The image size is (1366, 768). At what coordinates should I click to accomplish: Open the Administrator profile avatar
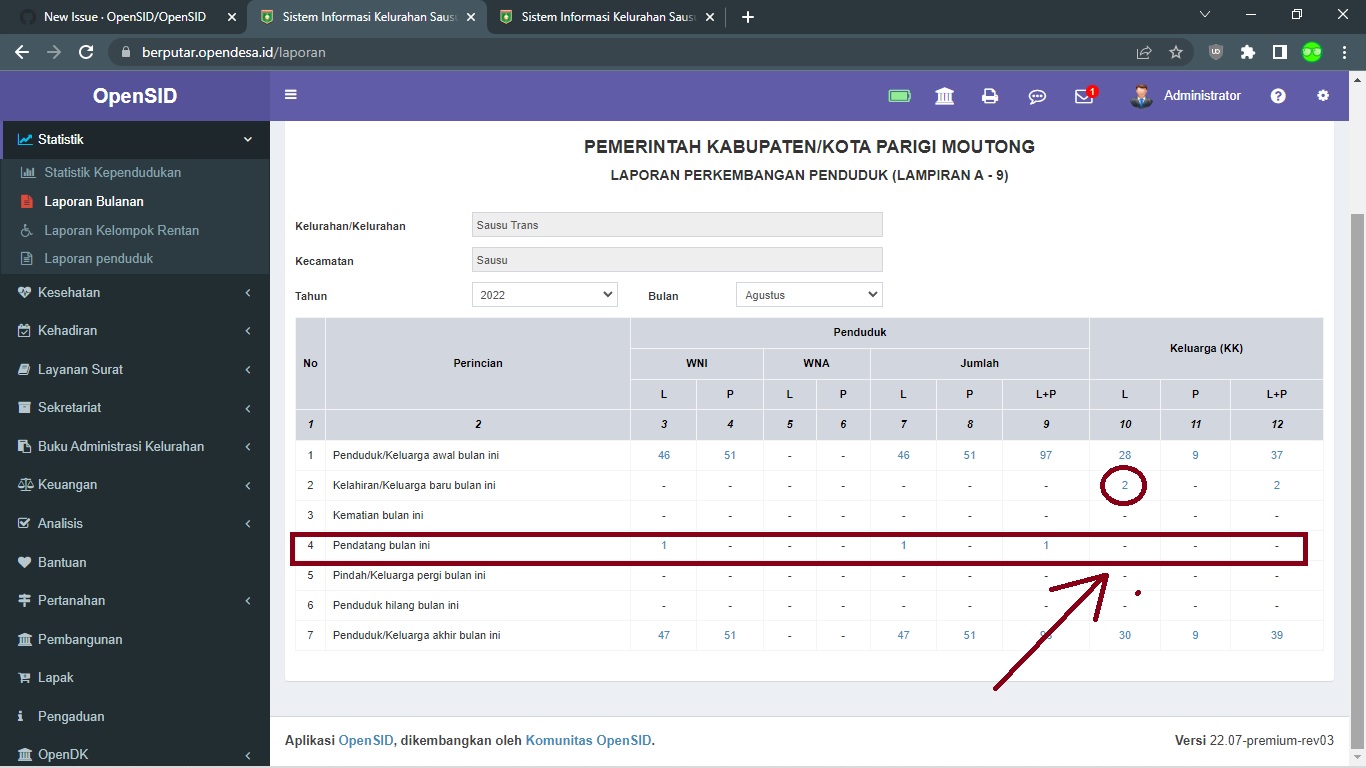tap(1142, 95)
